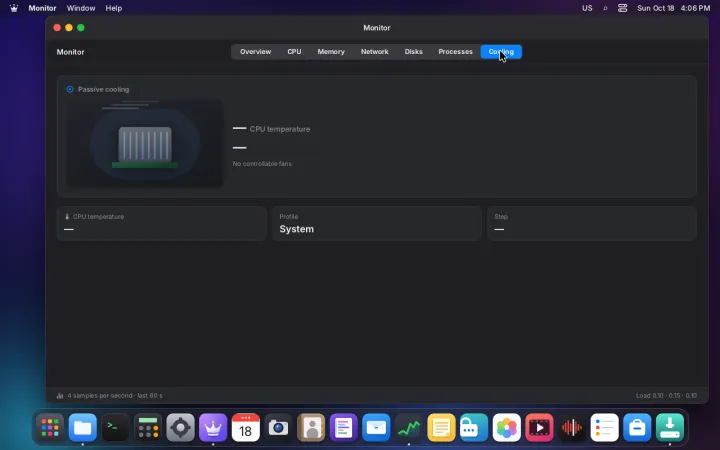This screenshot has height=450, width=720.
Task: Open the green downloader app in dock
Action: pos(669,428)
